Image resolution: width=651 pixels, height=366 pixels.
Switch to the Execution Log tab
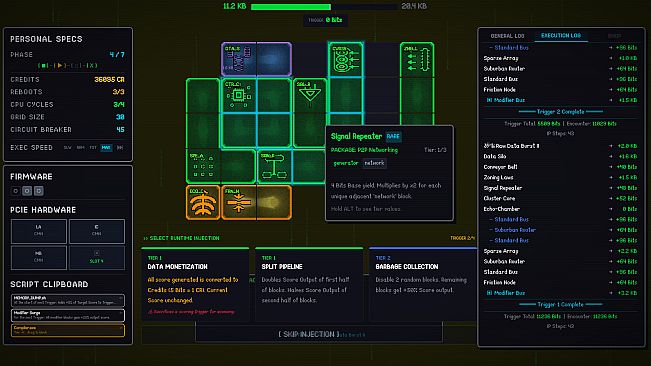pyautogui.click(x=561, y=36)
